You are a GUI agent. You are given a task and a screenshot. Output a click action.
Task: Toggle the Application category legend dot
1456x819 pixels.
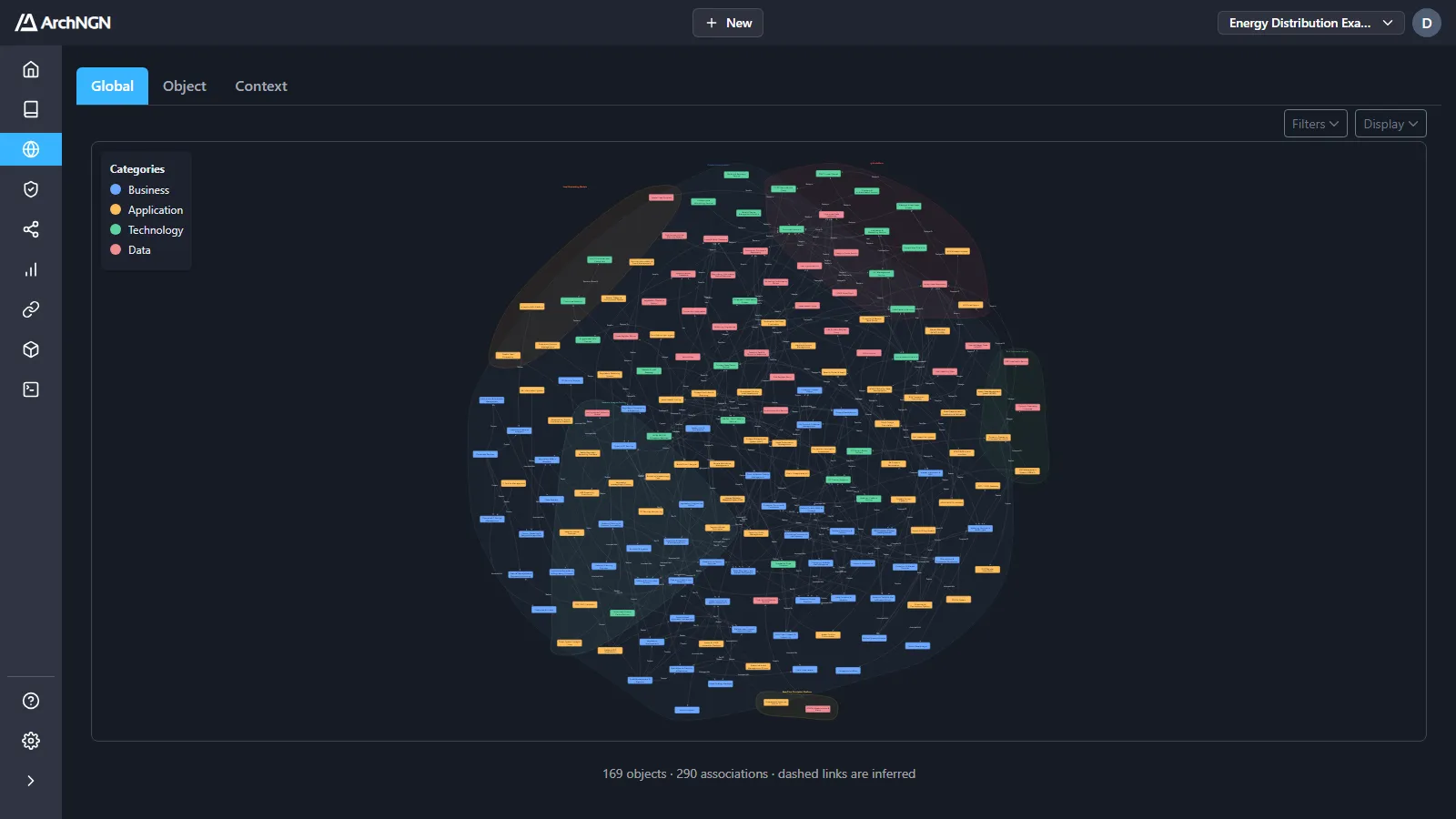[x=116, y=210]
